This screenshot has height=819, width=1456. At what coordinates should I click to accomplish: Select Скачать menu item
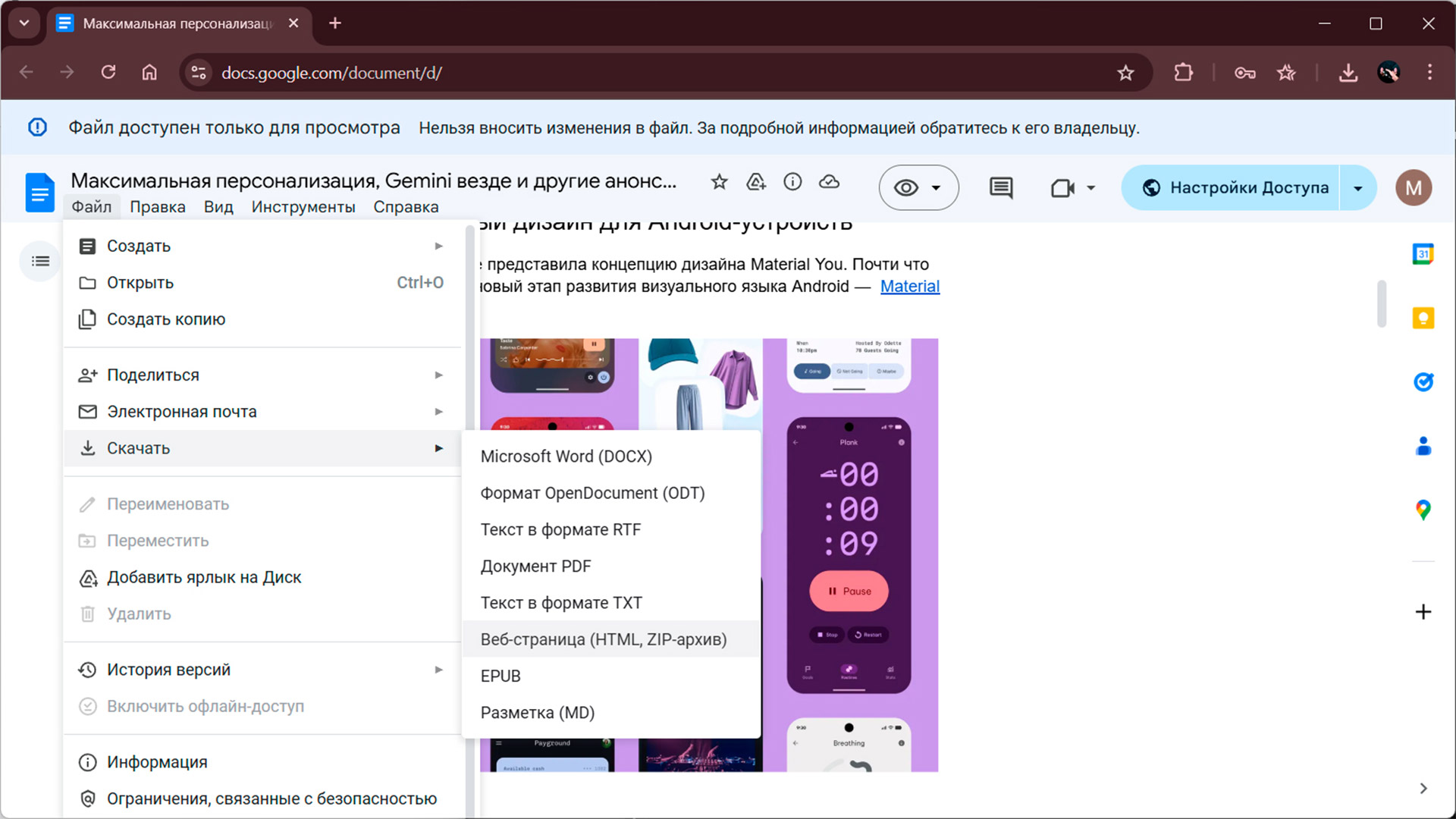pos(262,448)
